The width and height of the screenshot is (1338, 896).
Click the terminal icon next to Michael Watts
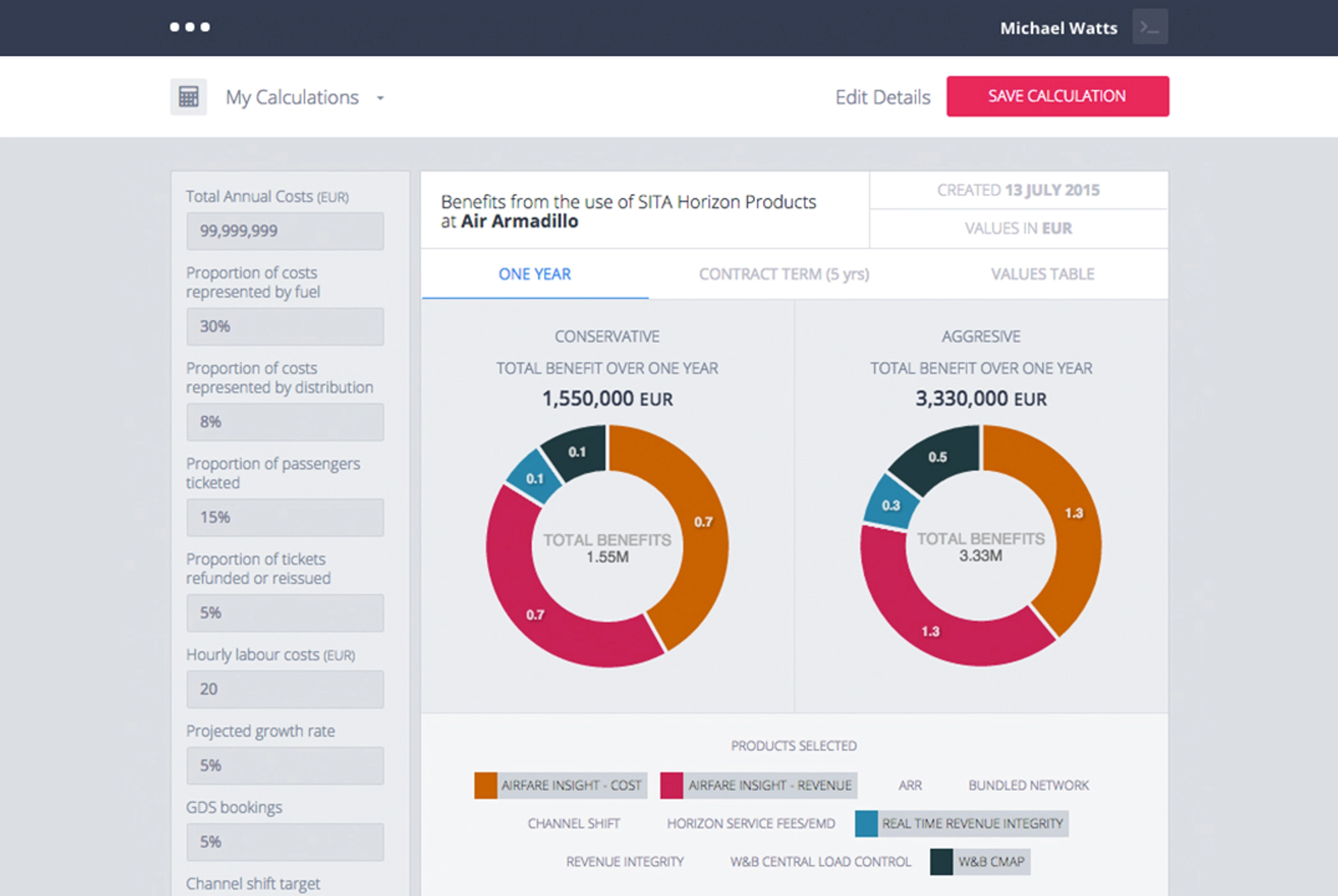click(x=1149, y=27)
